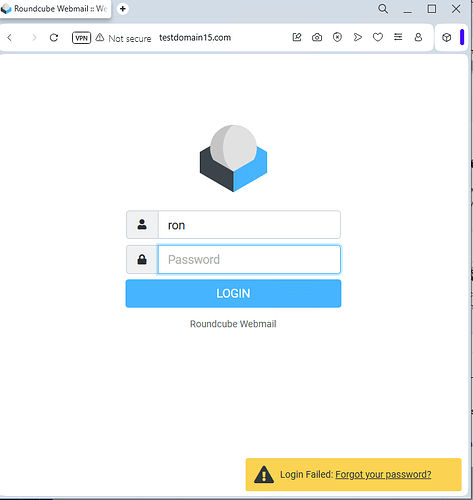Click the send arrow icon in toolbar
Screen dimensions: 473x500
tap(358, 37)
